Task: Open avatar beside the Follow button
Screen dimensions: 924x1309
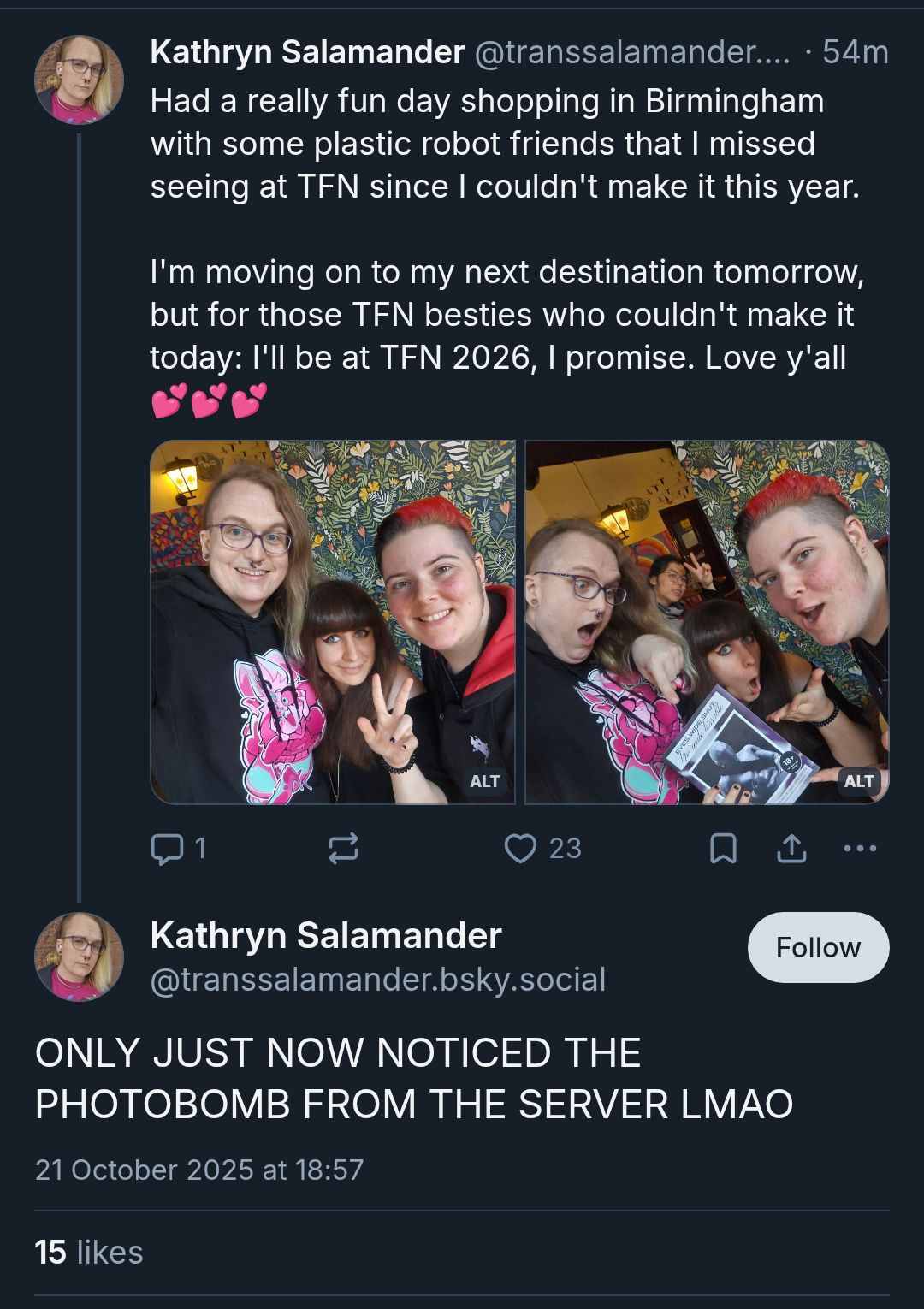Action: pos(79,957)
